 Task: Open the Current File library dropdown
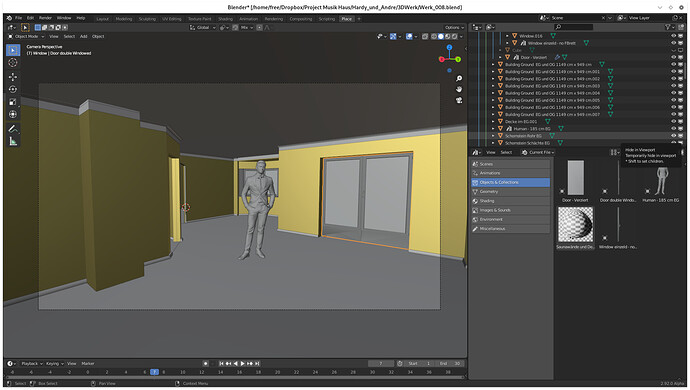click(x=538, y=152)
